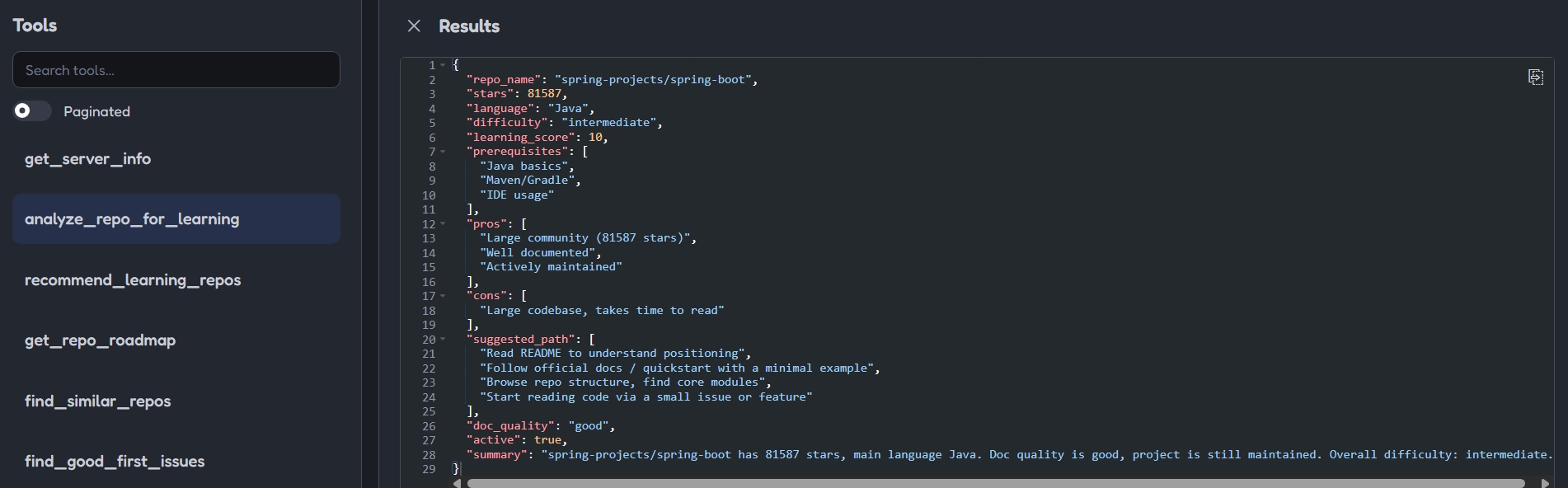1568x488 pixels.
Task: Collapse the "suggested_path" array fold arrow
Action: click(x=443, y=340)
